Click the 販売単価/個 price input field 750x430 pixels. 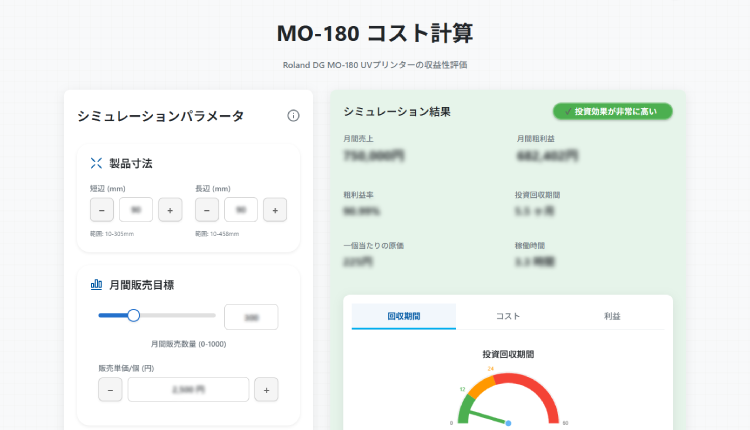(x=188, y=389)
